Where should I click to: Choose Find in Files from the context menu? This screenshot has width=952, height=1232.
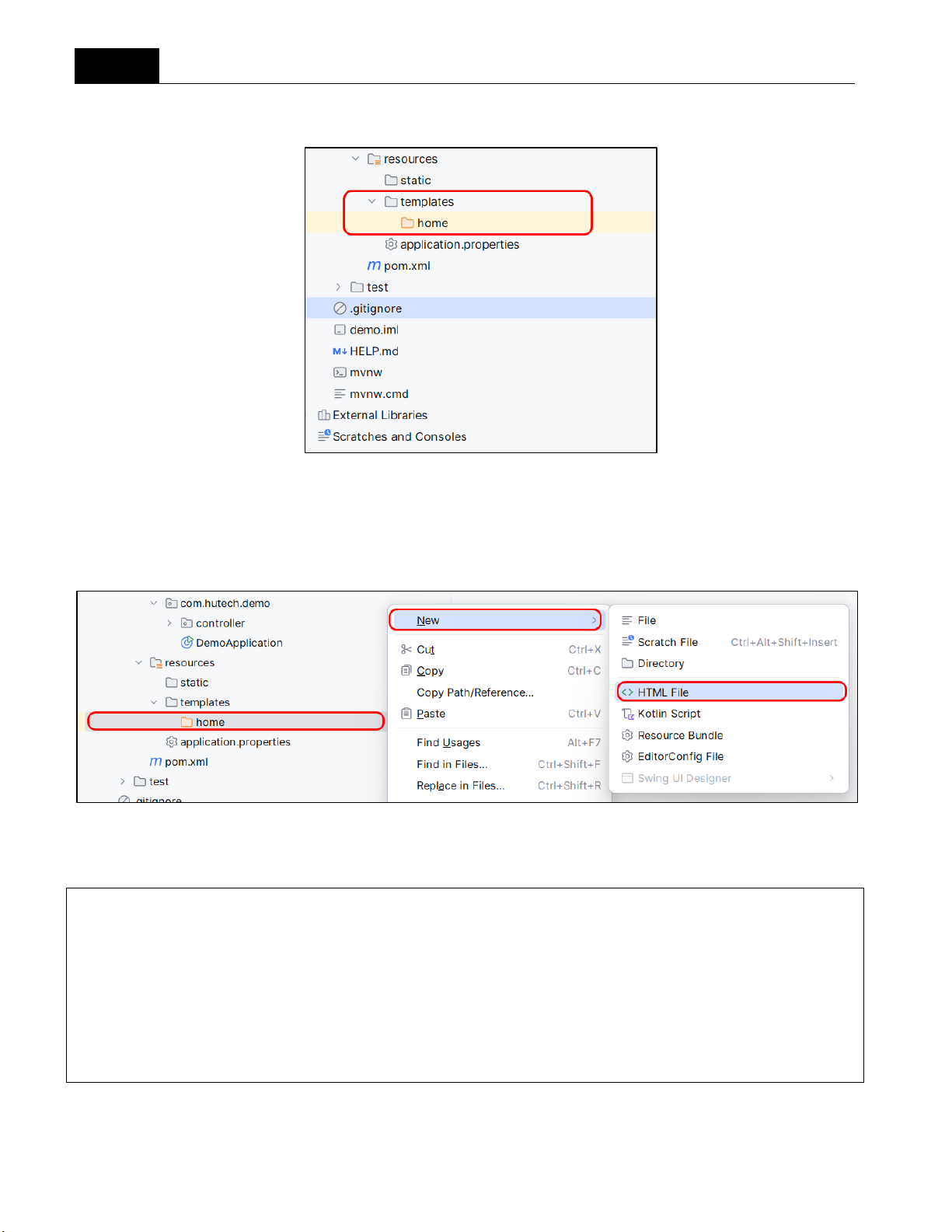(x=452, y=764)
